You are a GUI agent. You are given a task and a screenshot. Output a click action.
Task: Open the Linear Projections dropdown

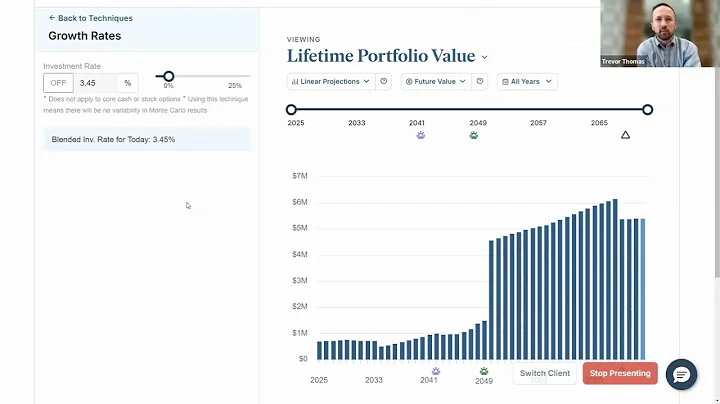331,81
